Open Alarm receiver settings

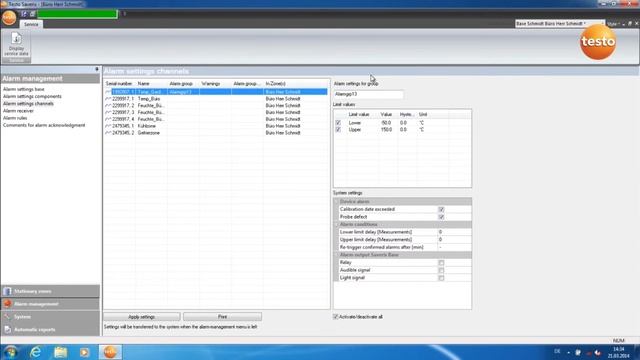tap(18, 111)
